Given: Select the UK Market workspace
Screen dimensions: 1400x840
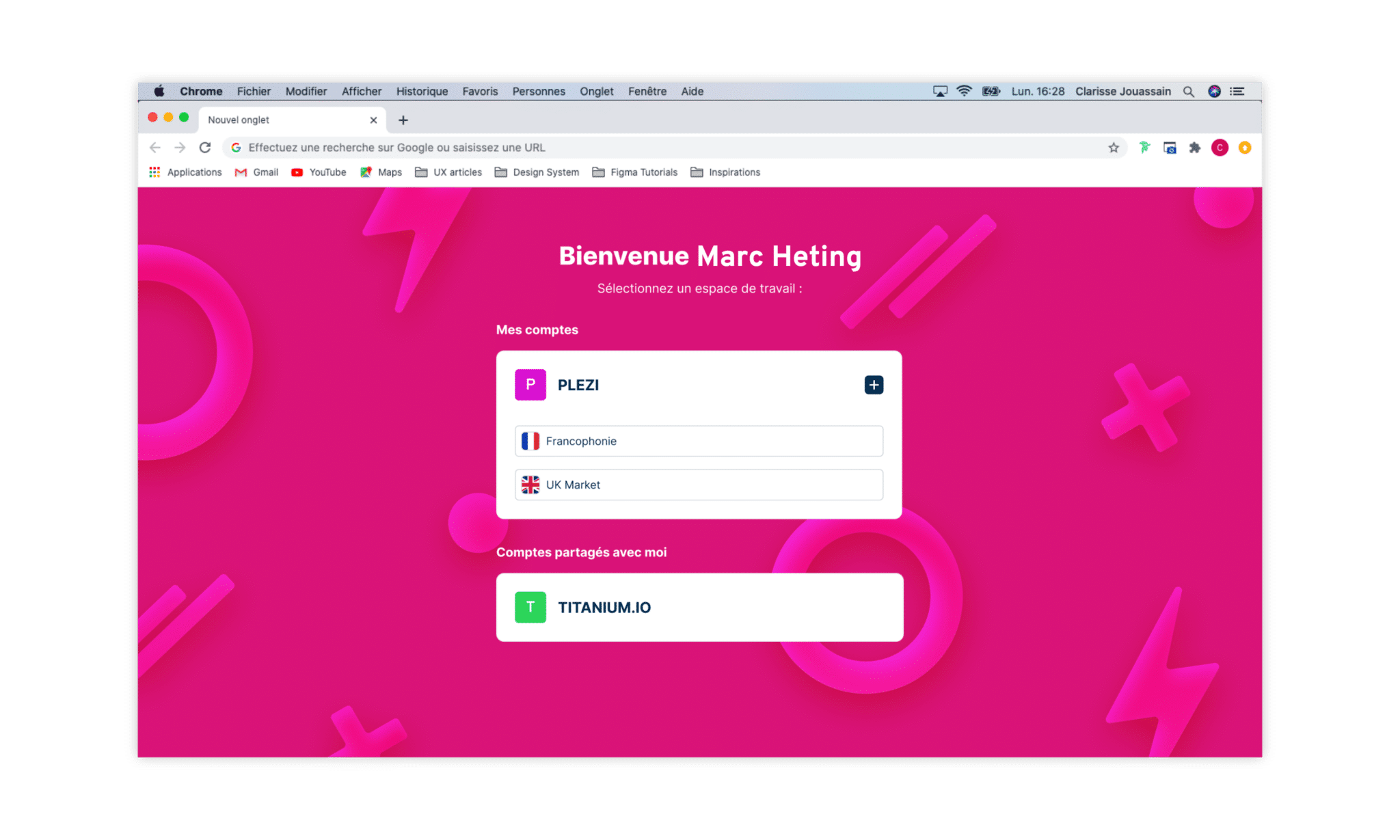Looking at the screenshot, I should (699, 485).
